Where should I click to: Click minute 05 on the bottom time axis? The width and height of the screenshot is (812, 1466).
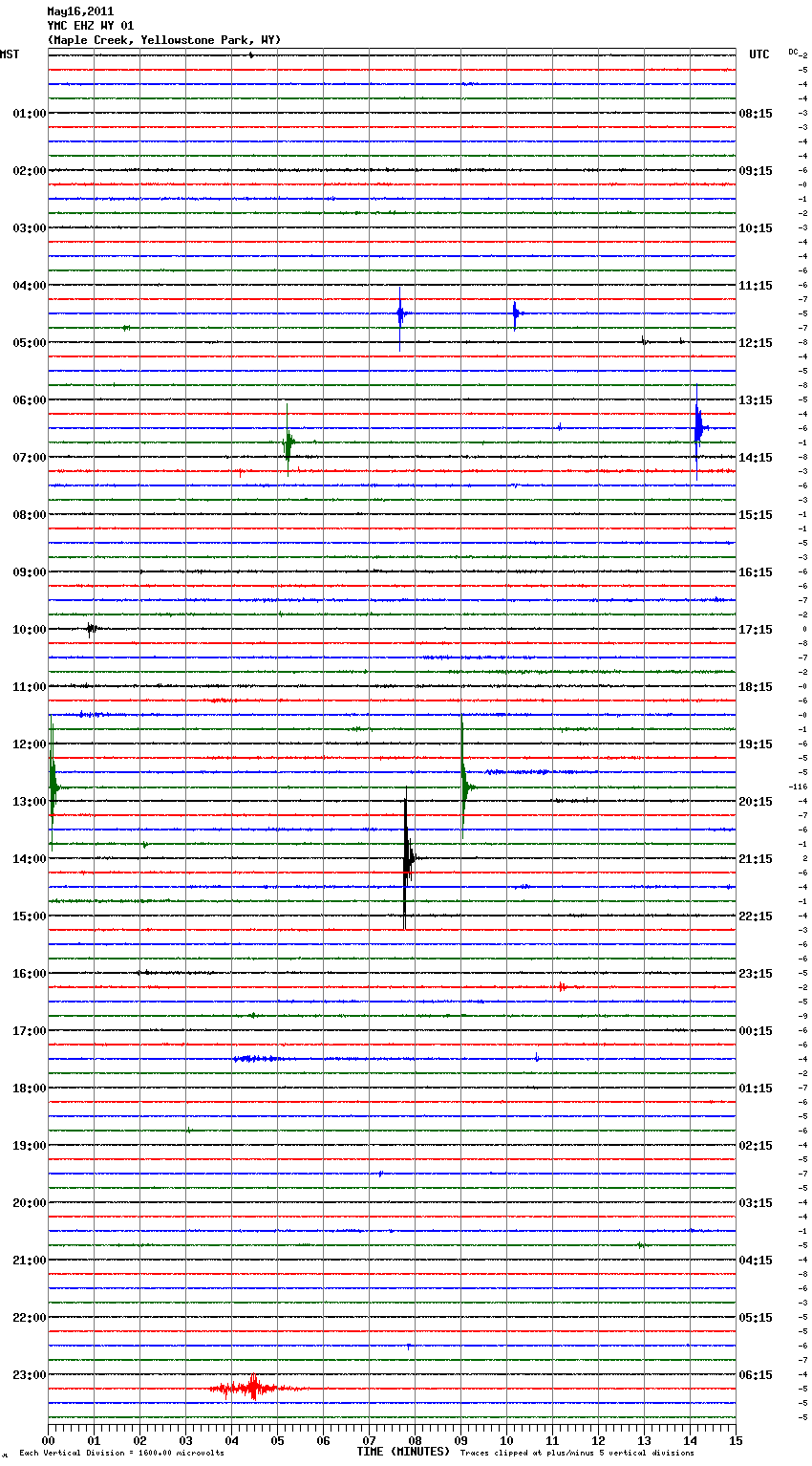[x=278, y=1440]
